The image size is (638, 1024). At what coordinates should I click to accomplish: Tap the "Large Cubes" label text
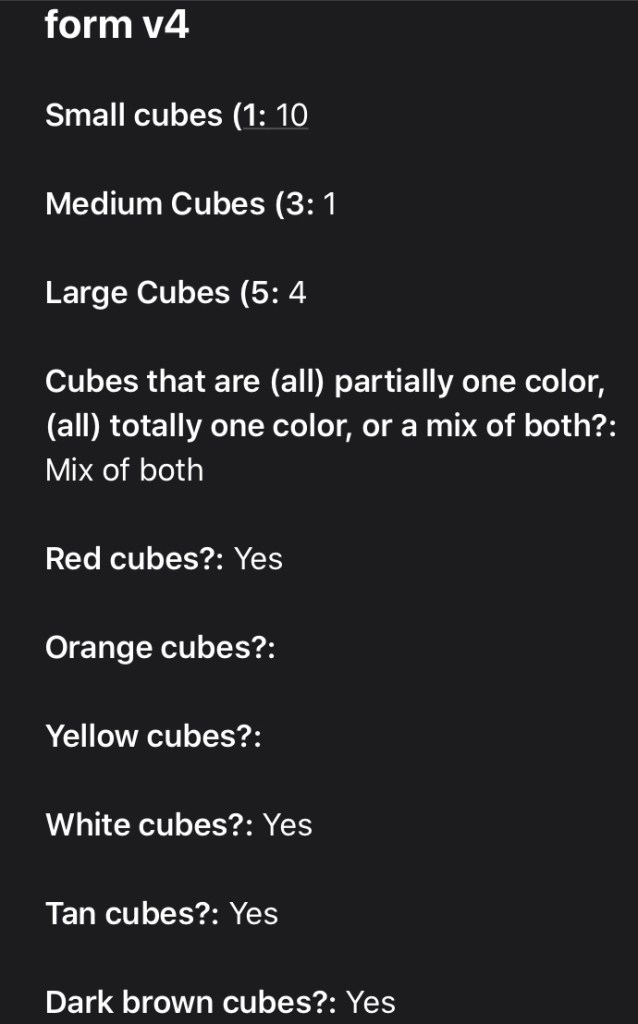point(137,293)
